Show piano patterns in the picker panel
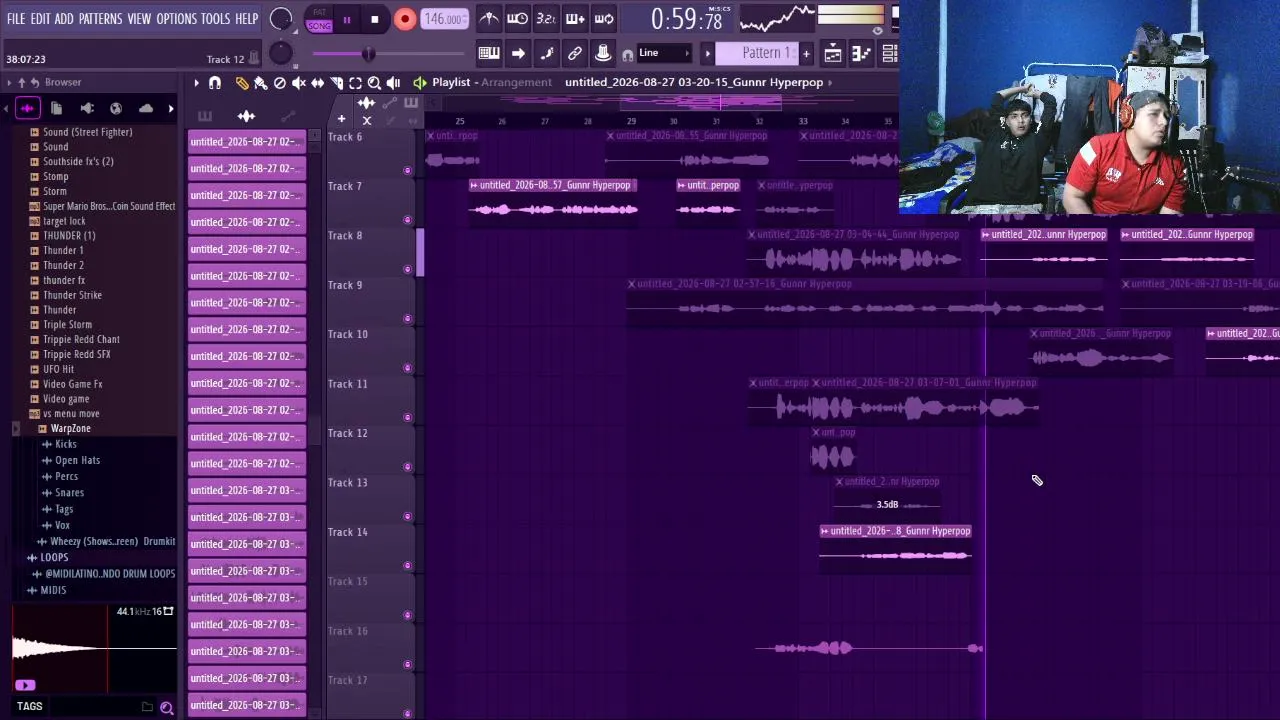1280x720 pixels. 205,116
